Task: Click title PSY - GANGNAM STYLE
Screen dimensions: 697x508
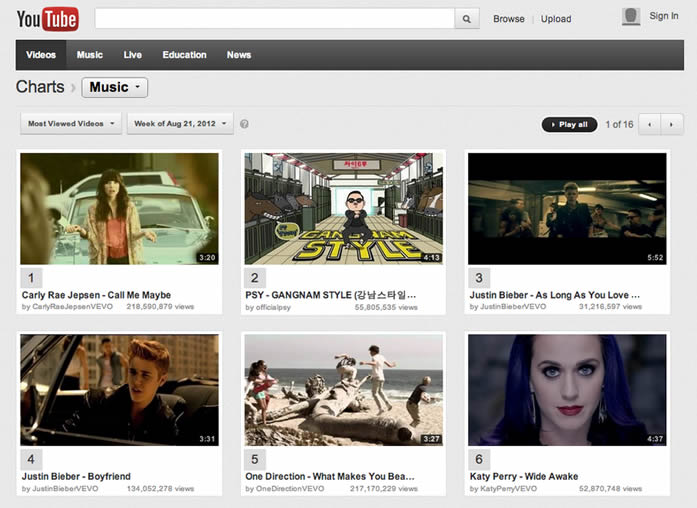Action: pyautogui.click(x=331, y=295)
